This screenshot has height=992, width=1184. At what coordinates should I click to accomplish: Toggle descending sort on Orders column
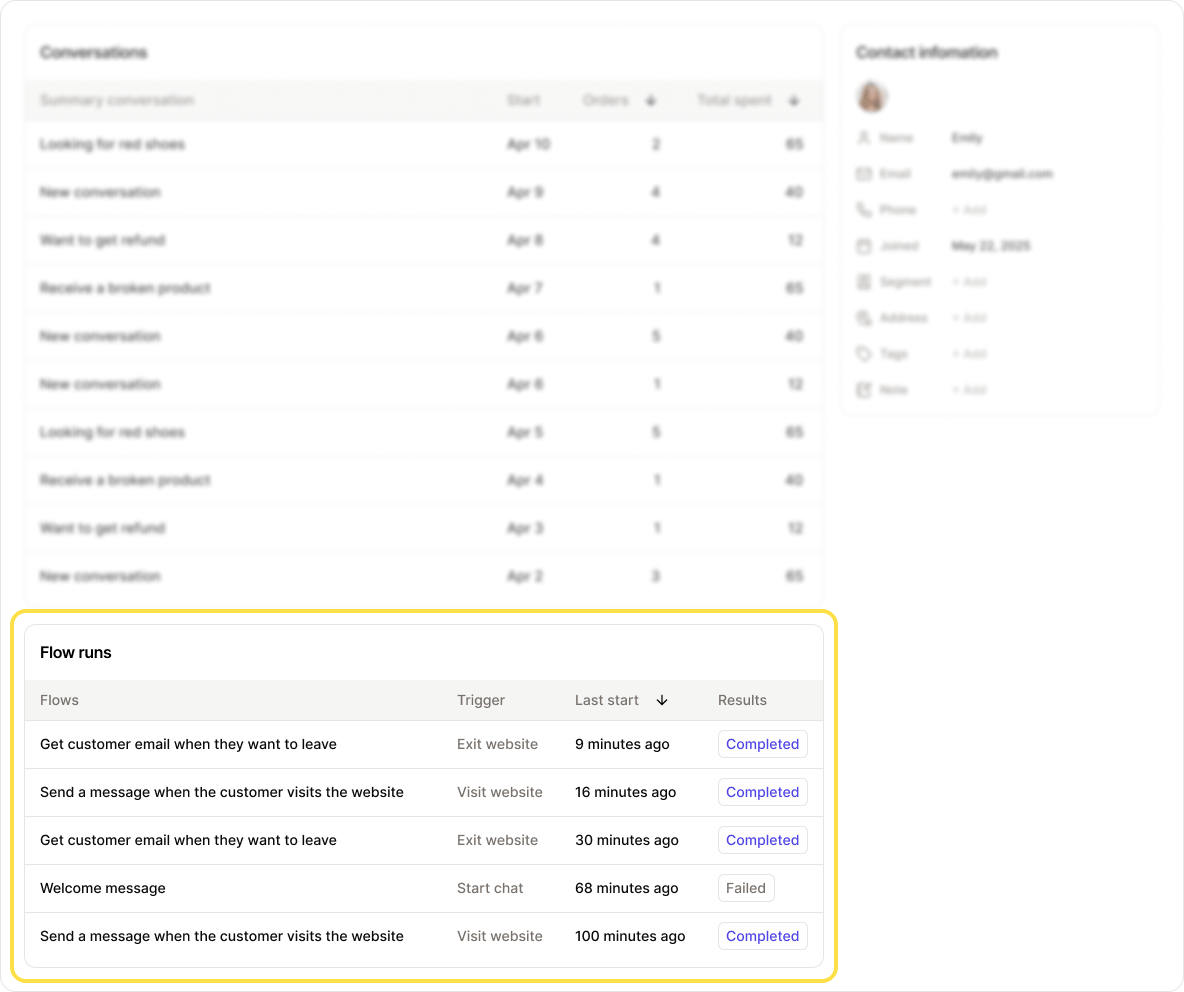tap(651, 100)
